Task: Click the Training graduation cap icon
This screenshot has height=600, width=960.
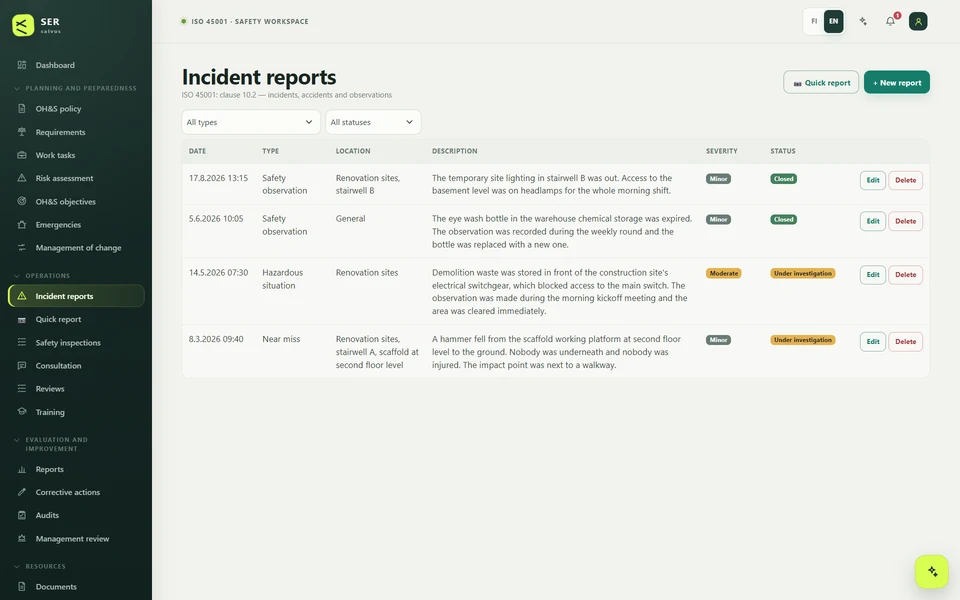Action: coord(22,411)
